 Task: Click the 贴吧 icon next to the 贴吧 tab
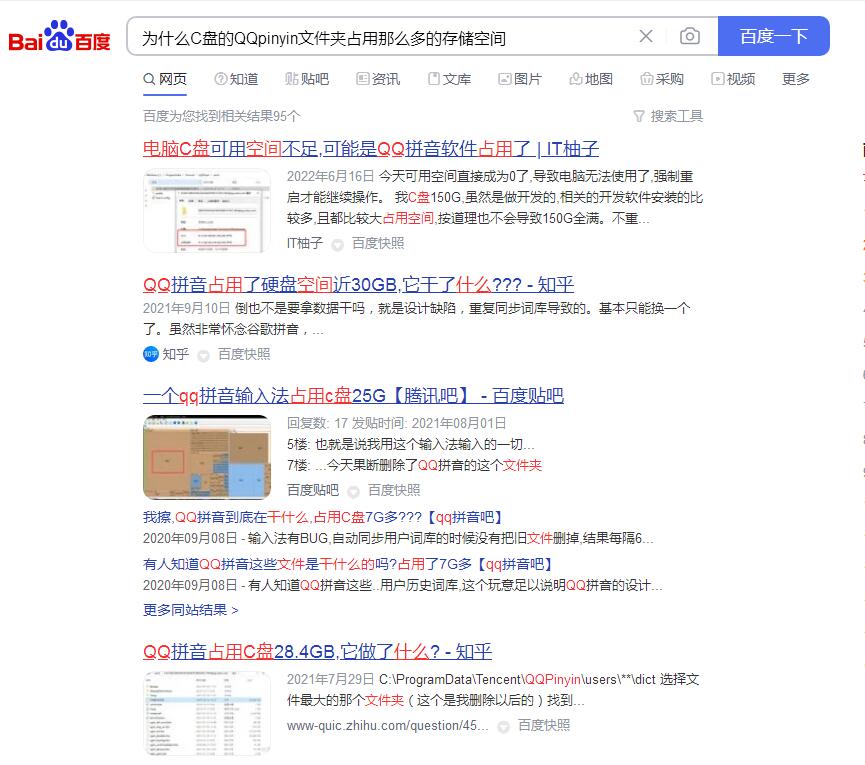[291, 79]
